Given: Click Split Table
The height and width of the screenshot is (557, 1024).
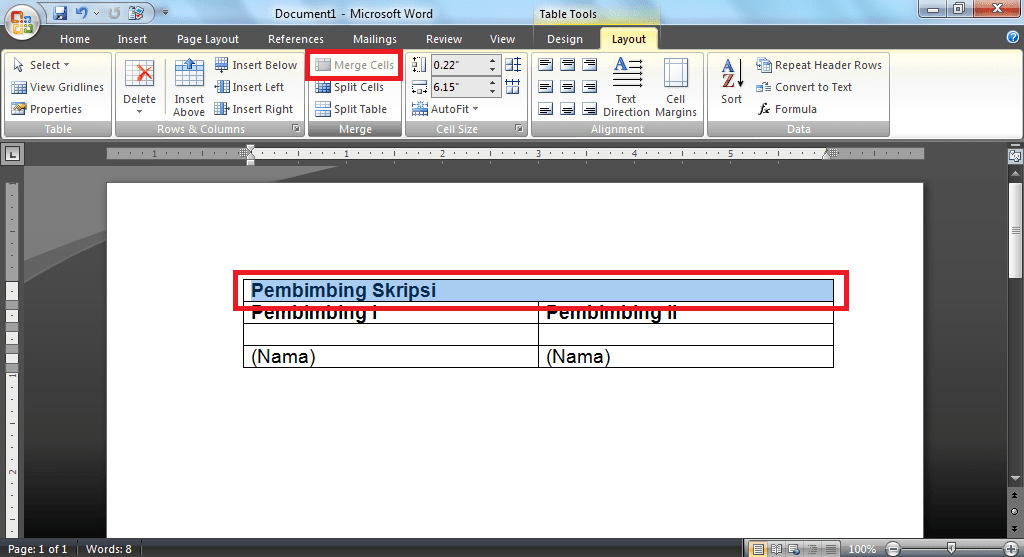Looking at the screenshot, I should 351,109.
